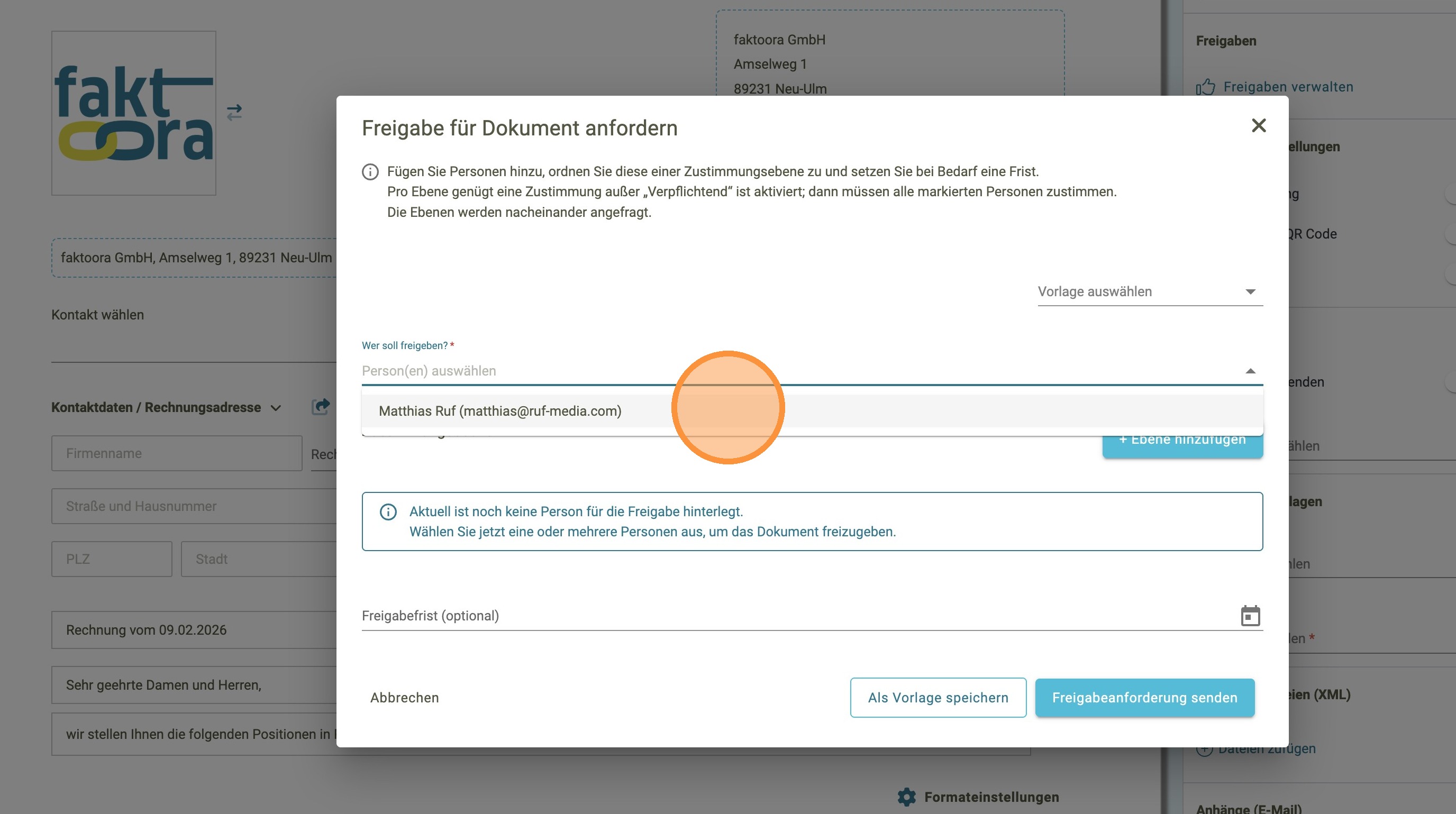Open the calendar picker for Freigabefrist

click(1250, 616)
